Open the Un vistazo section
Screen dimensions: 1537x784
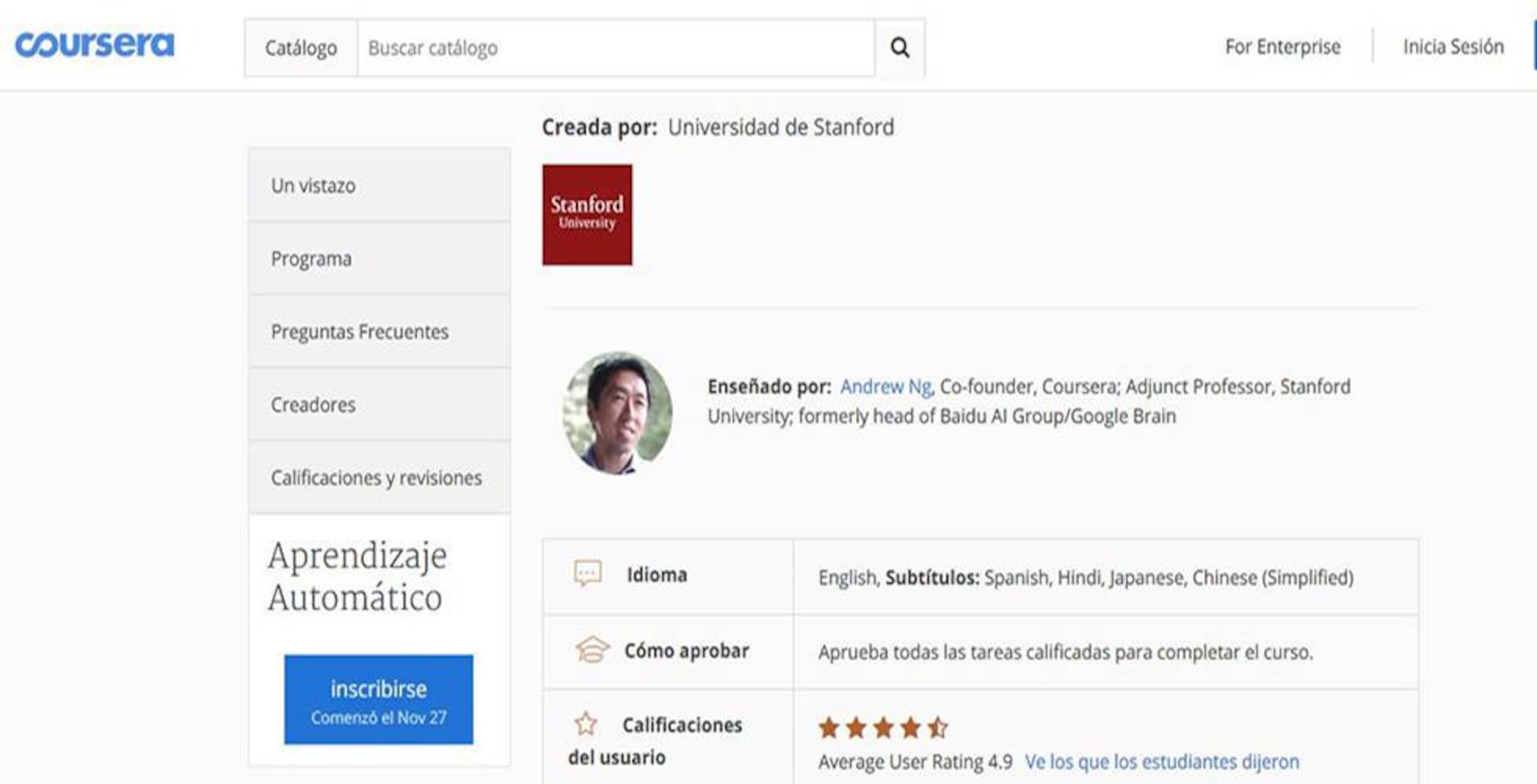(311, 186)
